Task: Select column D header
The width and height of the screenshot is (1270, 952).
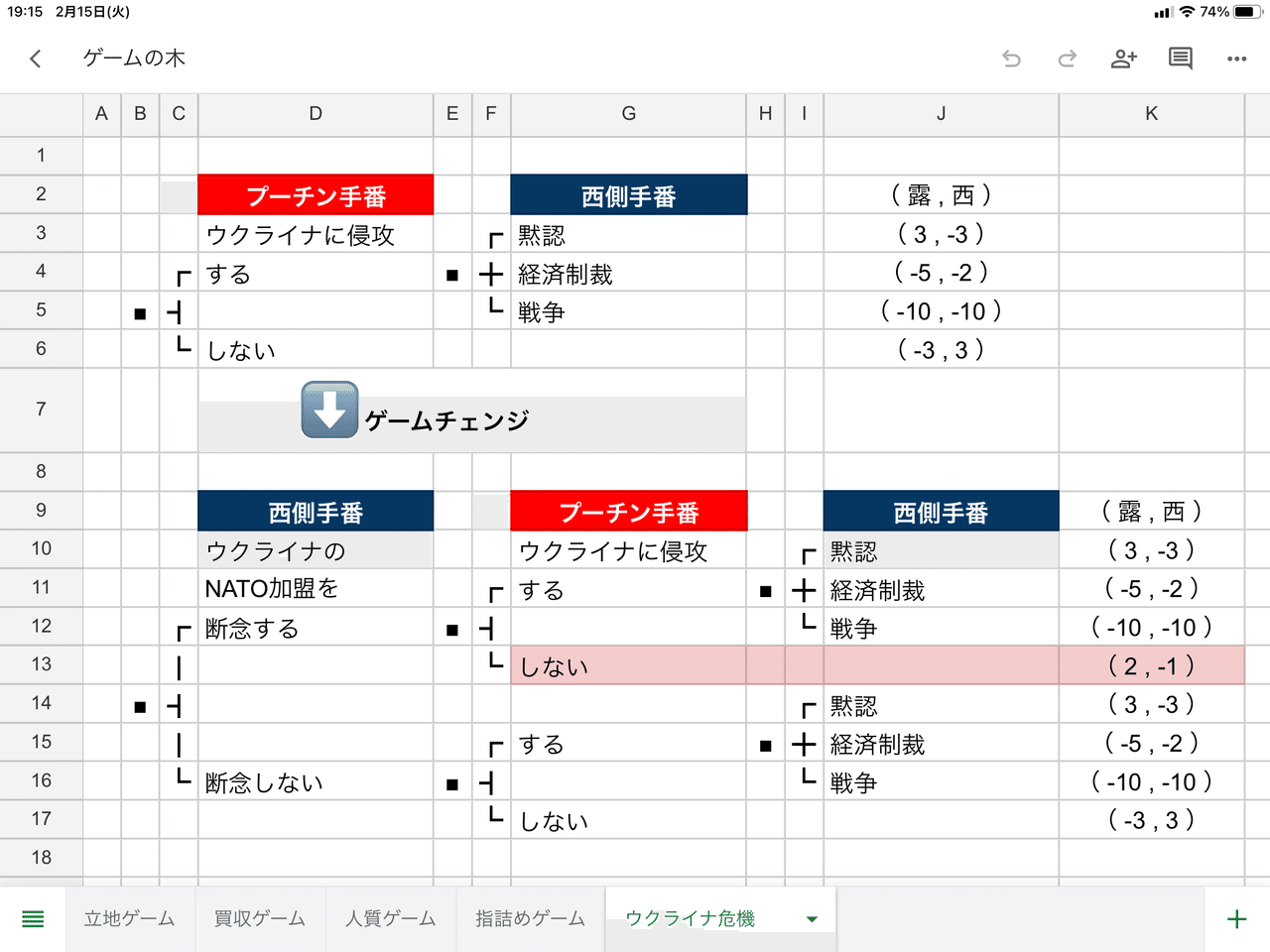Action: (x=316, y=114)
